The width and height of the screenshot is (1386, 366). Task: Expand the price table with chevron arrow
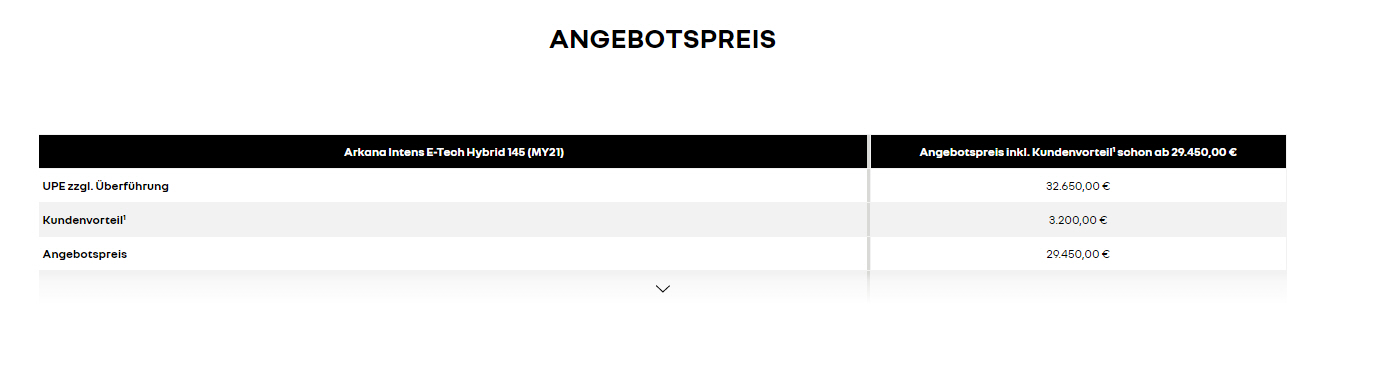(662, 288)
